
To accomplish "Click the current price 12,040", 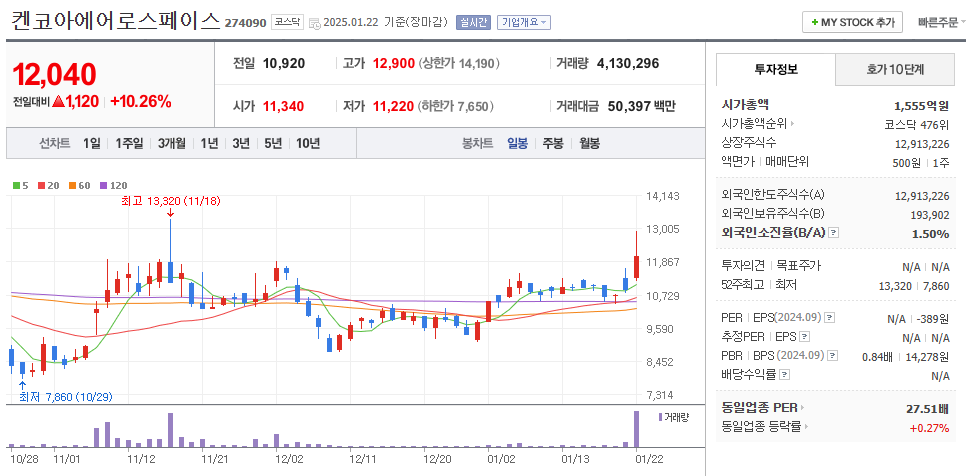I will (x=55, y=75).
